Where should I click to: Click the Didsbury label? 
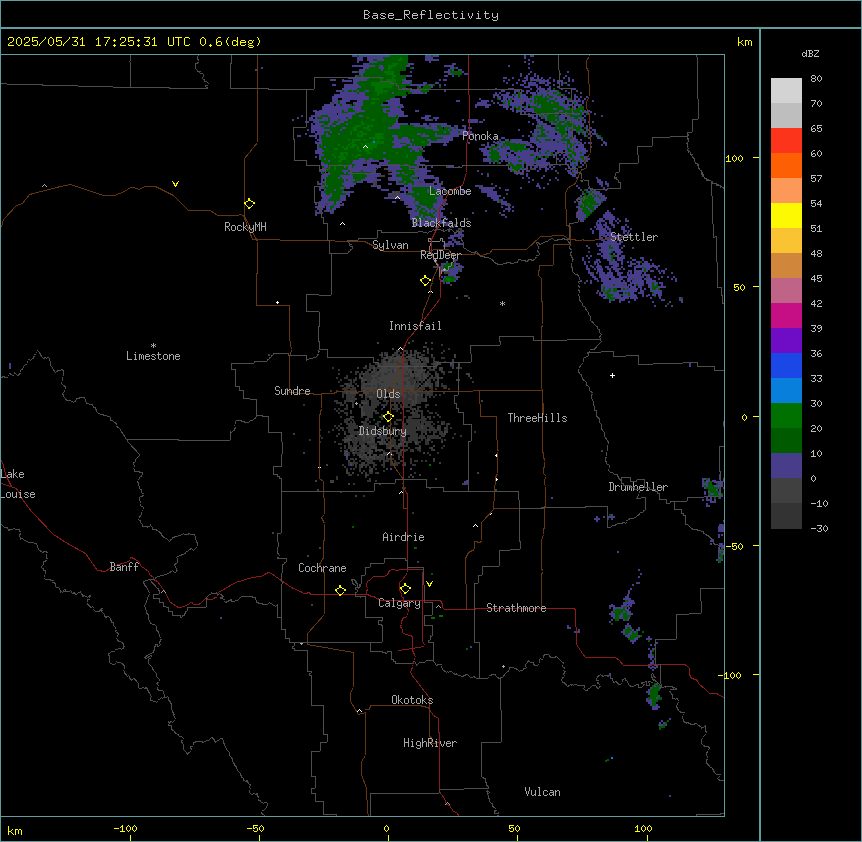(383, 431)
